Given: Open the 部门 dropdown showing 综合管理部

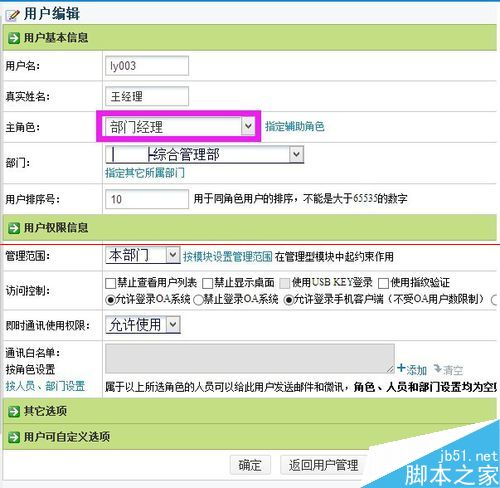Looking at the screenshot, I should (x=204, y=155).
